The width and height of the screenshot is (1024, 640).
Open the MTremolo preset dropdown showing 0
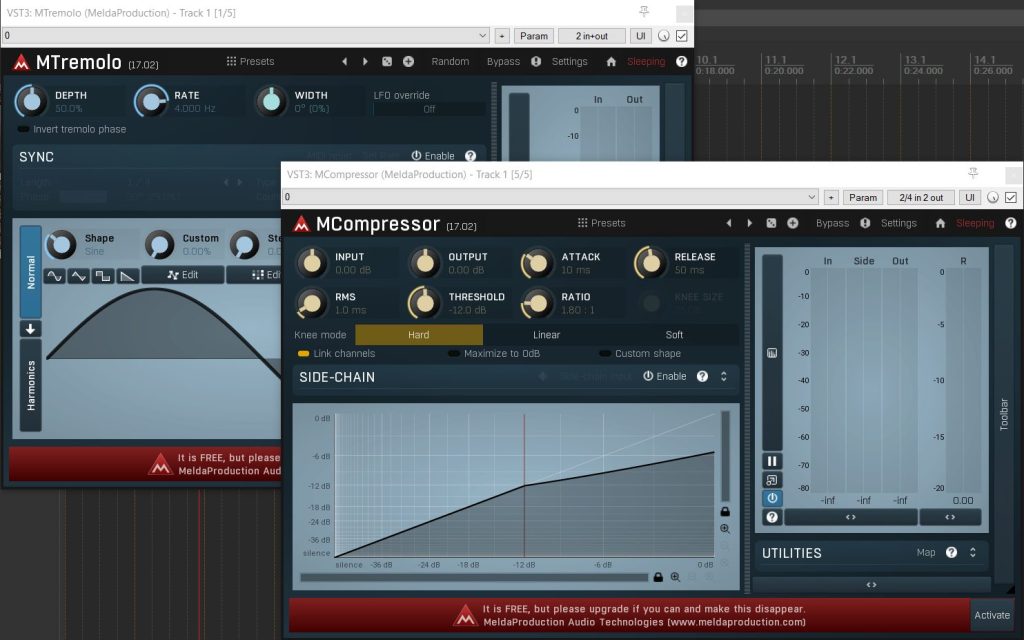(246, 36)
